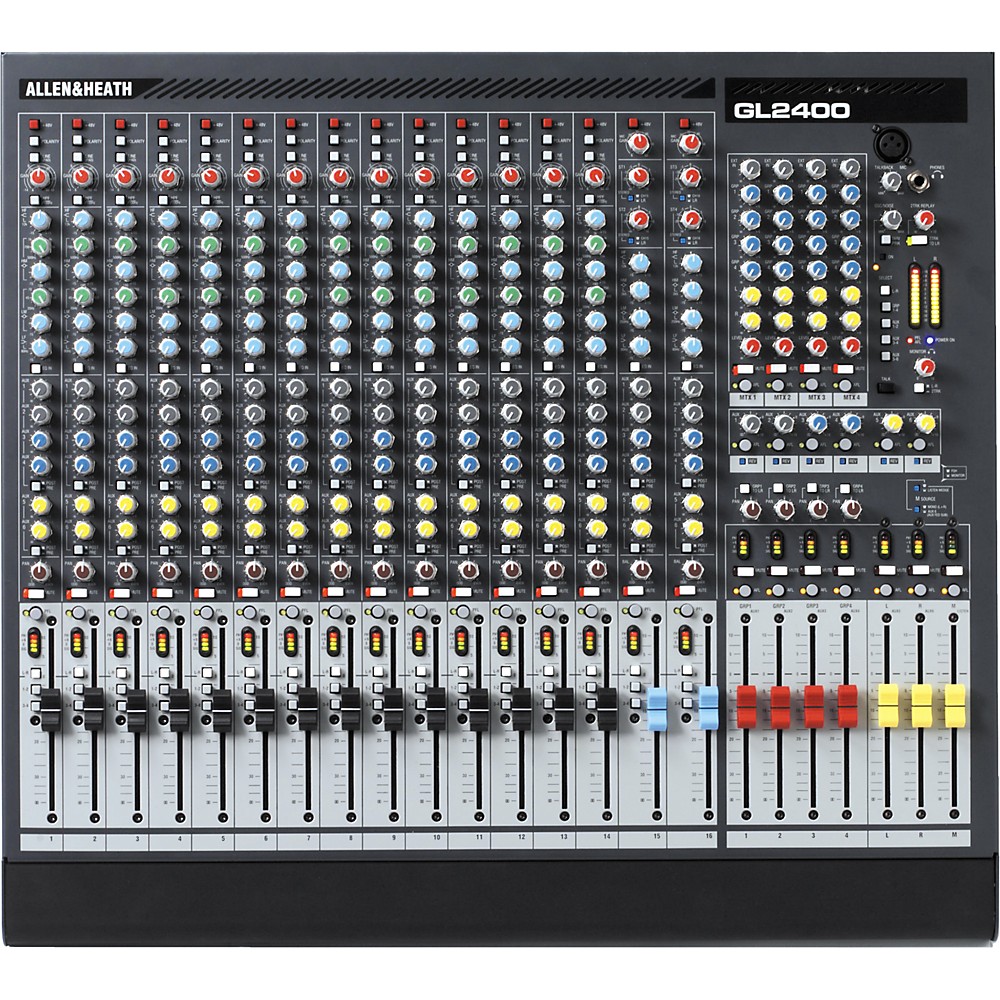The width and height of the screenshot is (1000, 1000).
Task: Turn the red Gain knob on channel 1
Action: 39,176
